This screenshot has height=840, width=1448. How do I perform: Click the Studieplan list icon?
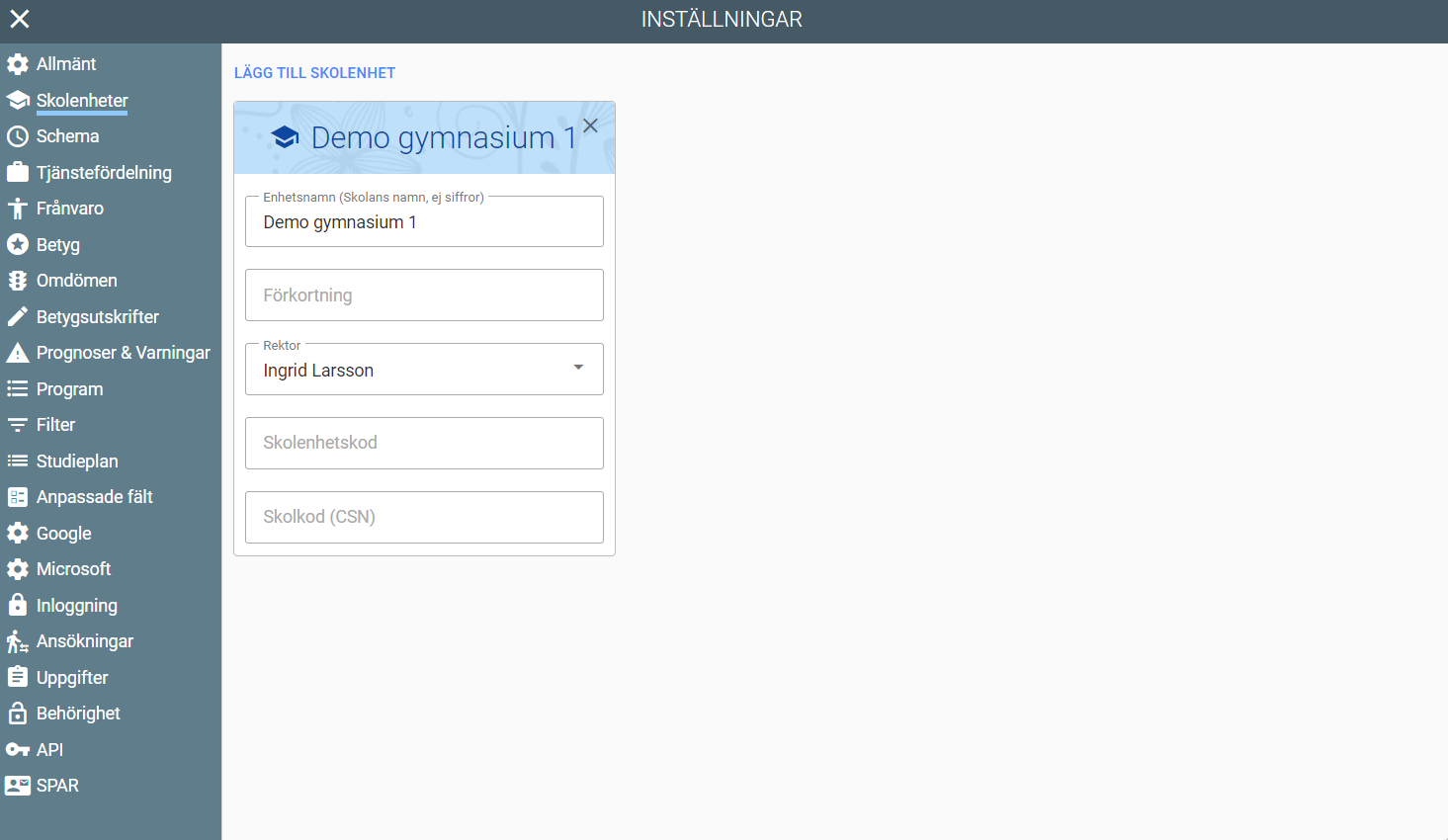click(18, 462)
